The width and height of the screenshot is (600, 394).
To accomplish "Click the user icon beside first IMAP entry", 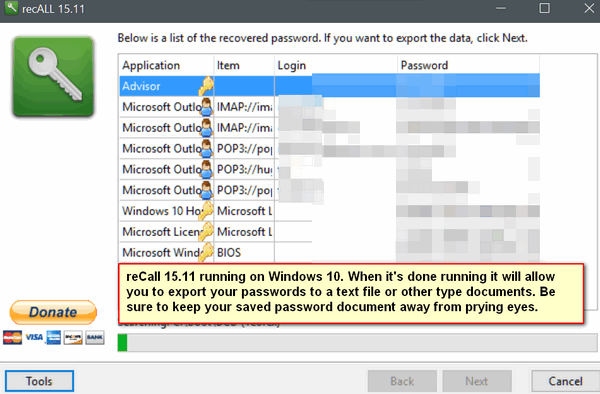I will pos(206,107).
